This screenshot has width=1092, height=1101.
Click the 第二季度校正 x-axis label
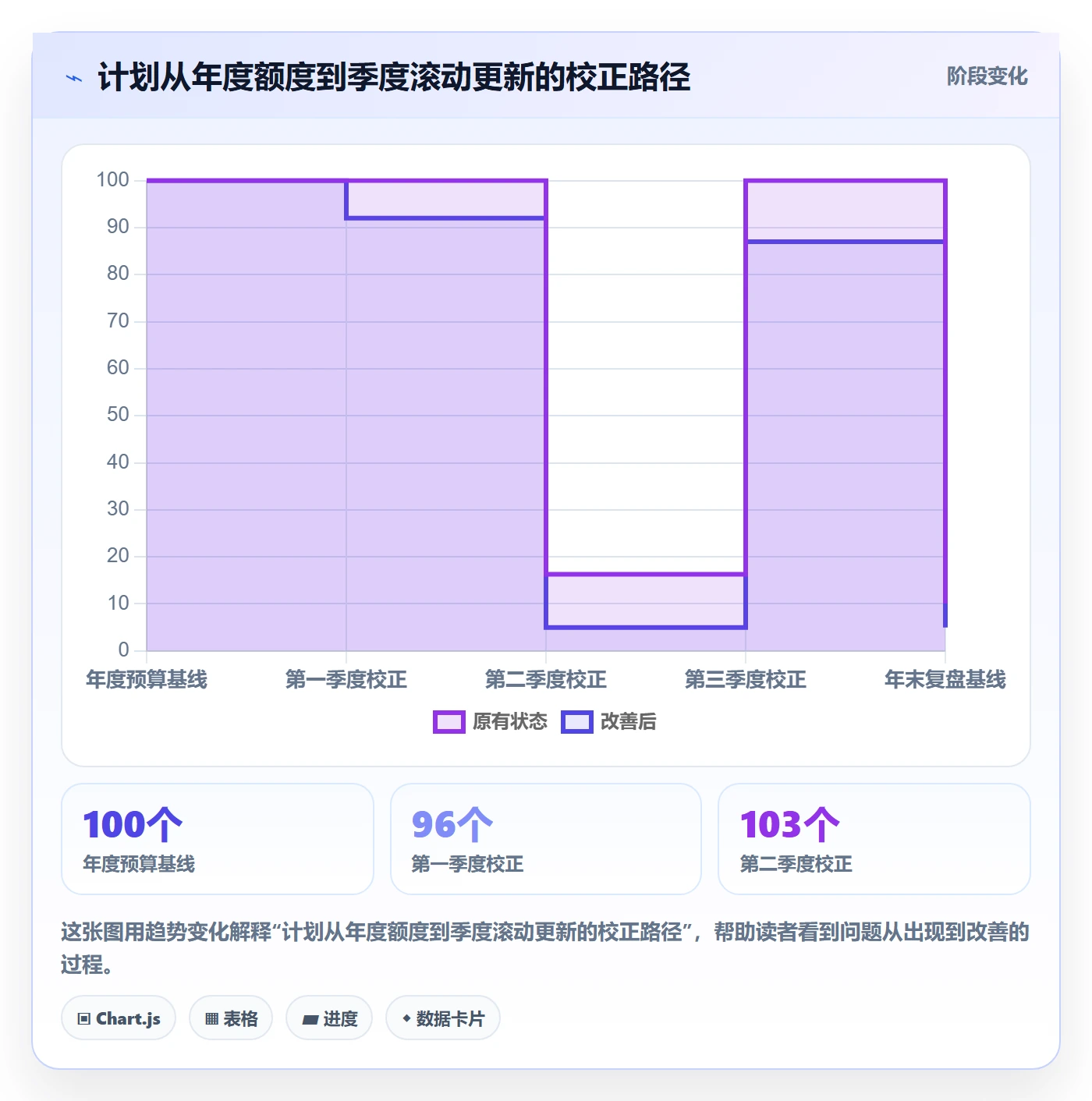[546, 680]
